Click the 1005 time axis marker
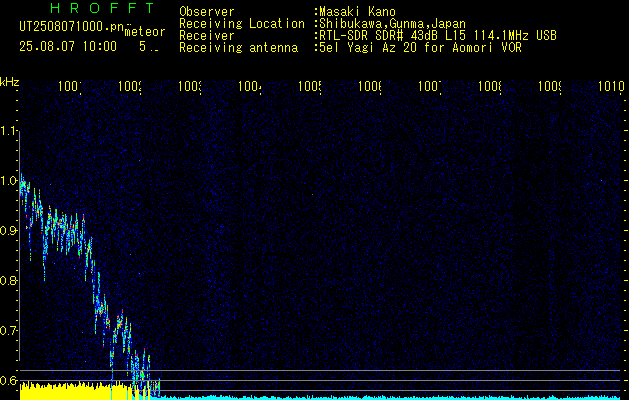The width and height of the screenshot is (629, 400). 310,86
